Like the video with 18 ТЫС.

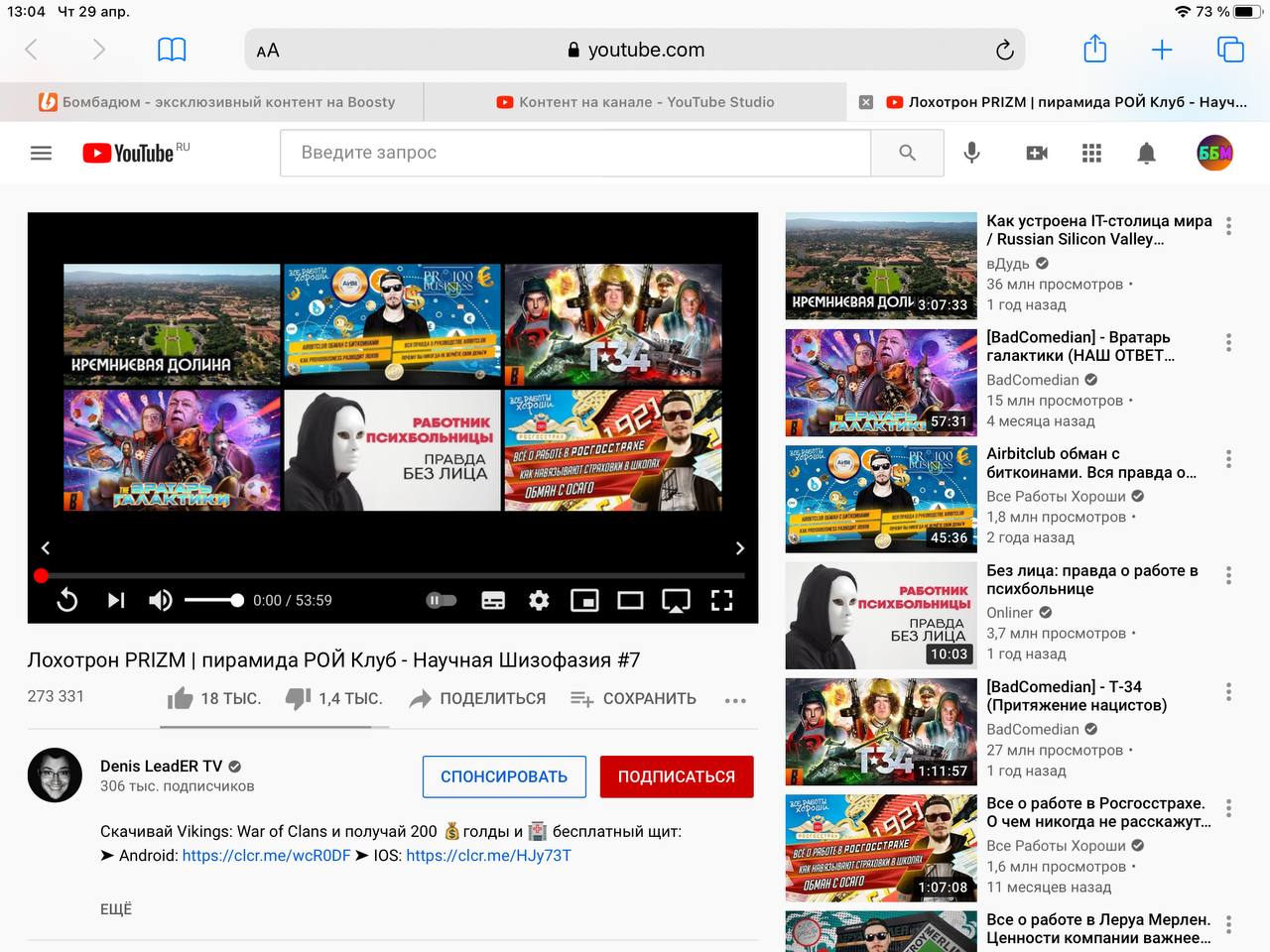214,698
